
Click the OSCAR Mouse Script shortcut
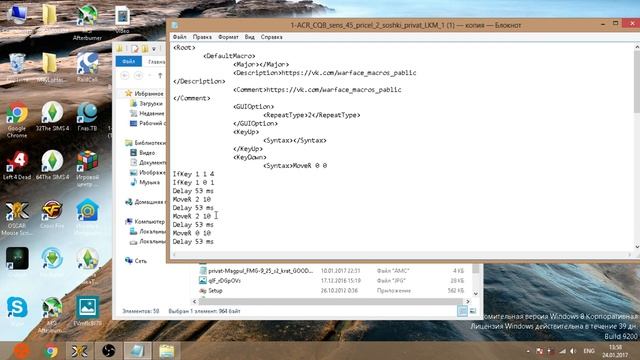pyautogui.click(x=17, y=218)
